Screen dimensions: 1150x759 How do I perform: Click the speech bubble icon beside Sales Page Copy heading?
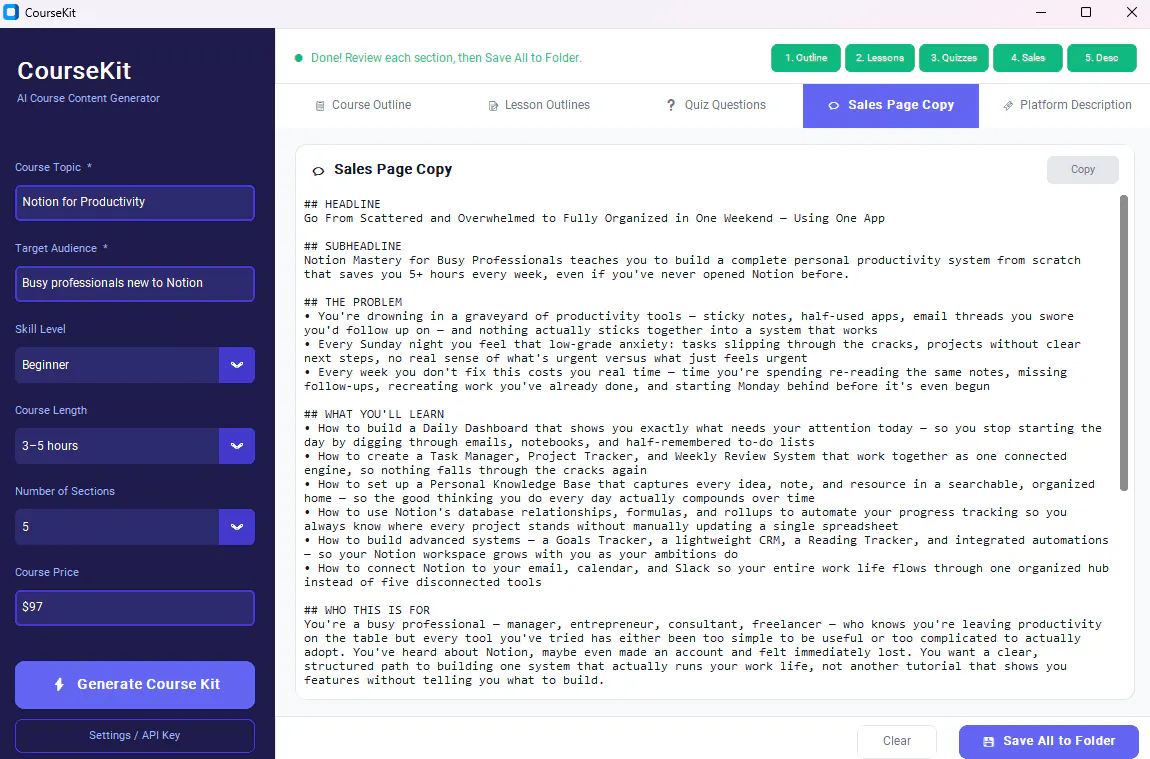318,170
